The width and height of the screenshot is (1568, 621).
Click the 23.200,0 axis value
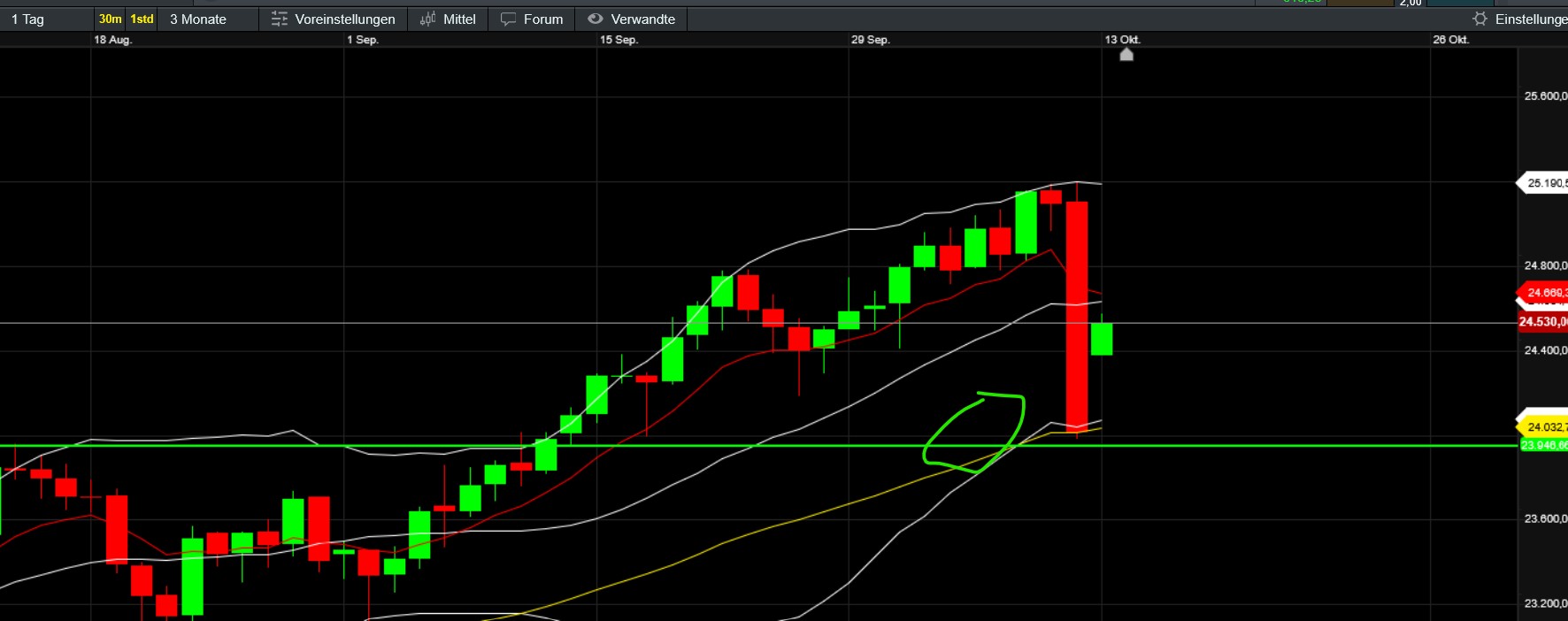[1545, 603]
